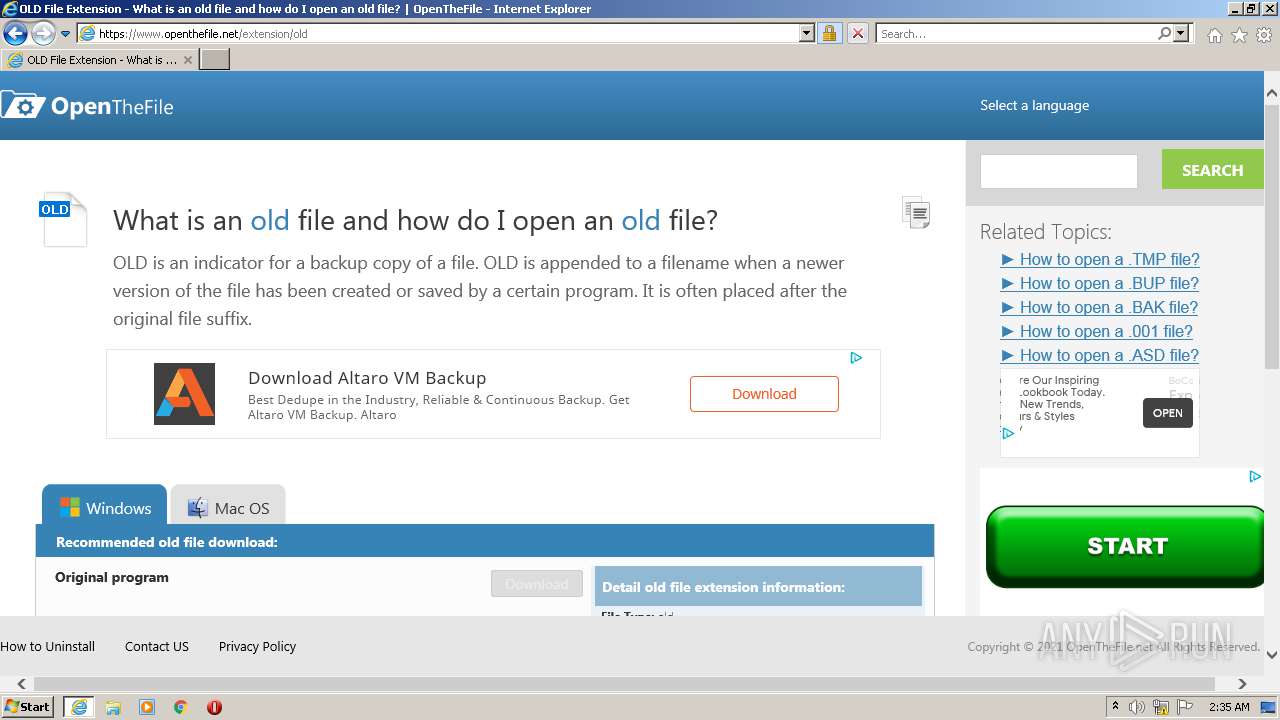Open How to open a .BUP file link
Image resolution: width=1280 pixels, height=720 pixels.
pyautogui.click(x=1099, y=283)
